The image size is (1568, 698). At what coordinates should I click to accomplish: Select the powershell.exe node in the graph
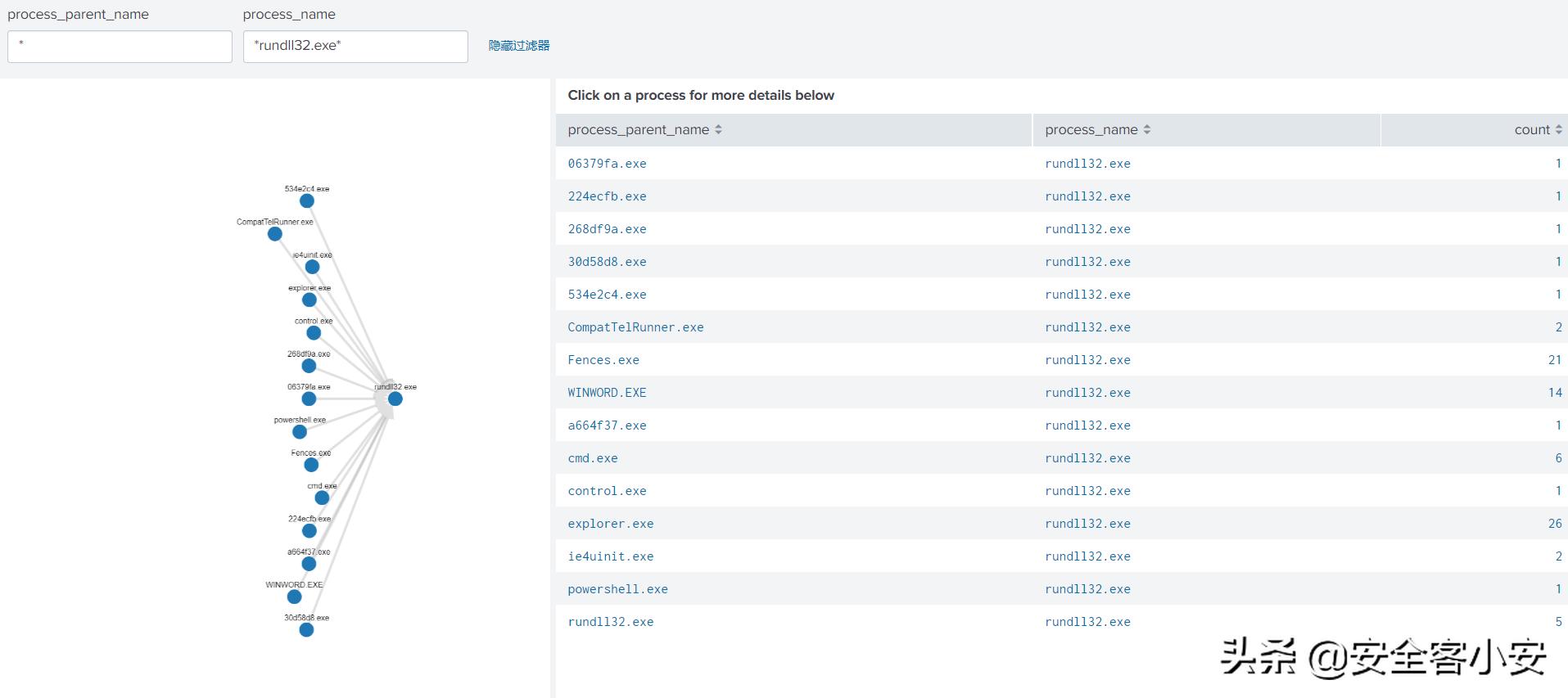[300, 432]
